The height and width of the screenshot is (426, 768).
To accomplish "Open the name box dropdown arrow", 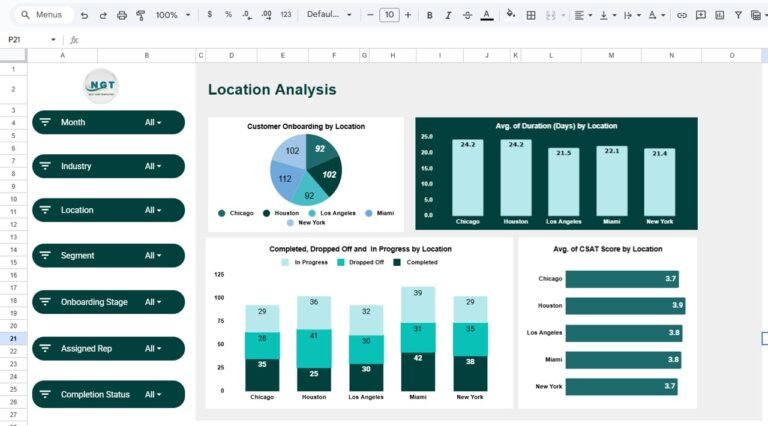I will [x=53, y=40].
